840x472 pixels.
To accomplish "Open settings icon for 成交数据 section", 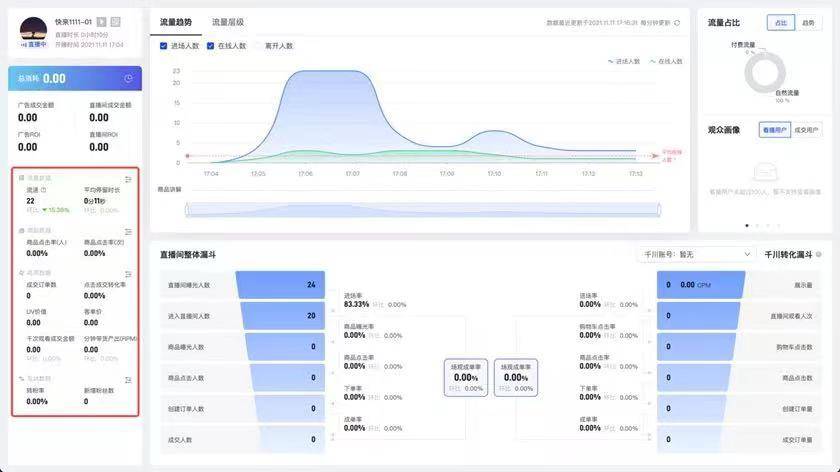I will coord(128,273).
